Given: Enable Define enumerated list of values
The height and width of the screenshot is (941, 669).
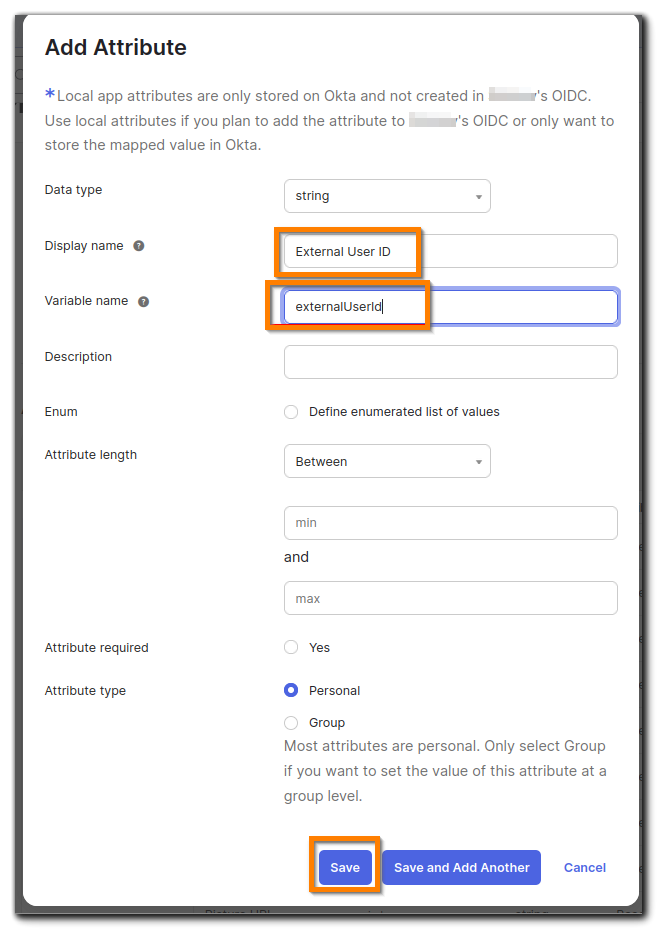Looking at the screenshot, I should (291, 412).
